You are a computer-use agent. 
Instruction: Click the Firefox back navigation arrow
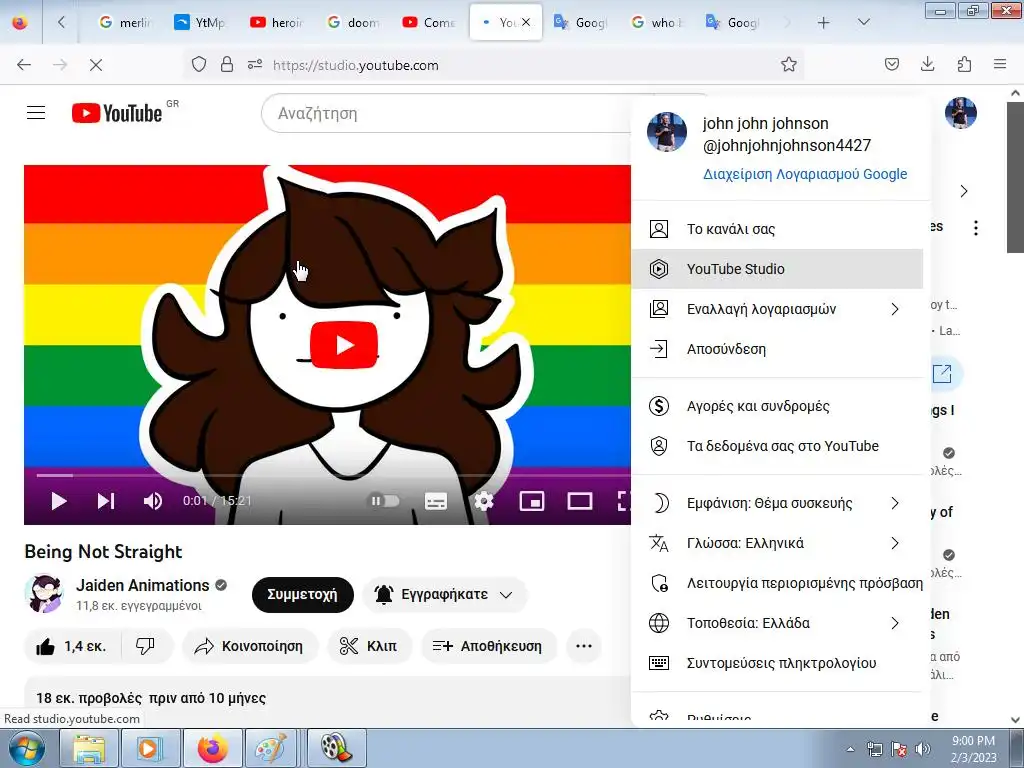pyautogui.click(x=24, y=65)
